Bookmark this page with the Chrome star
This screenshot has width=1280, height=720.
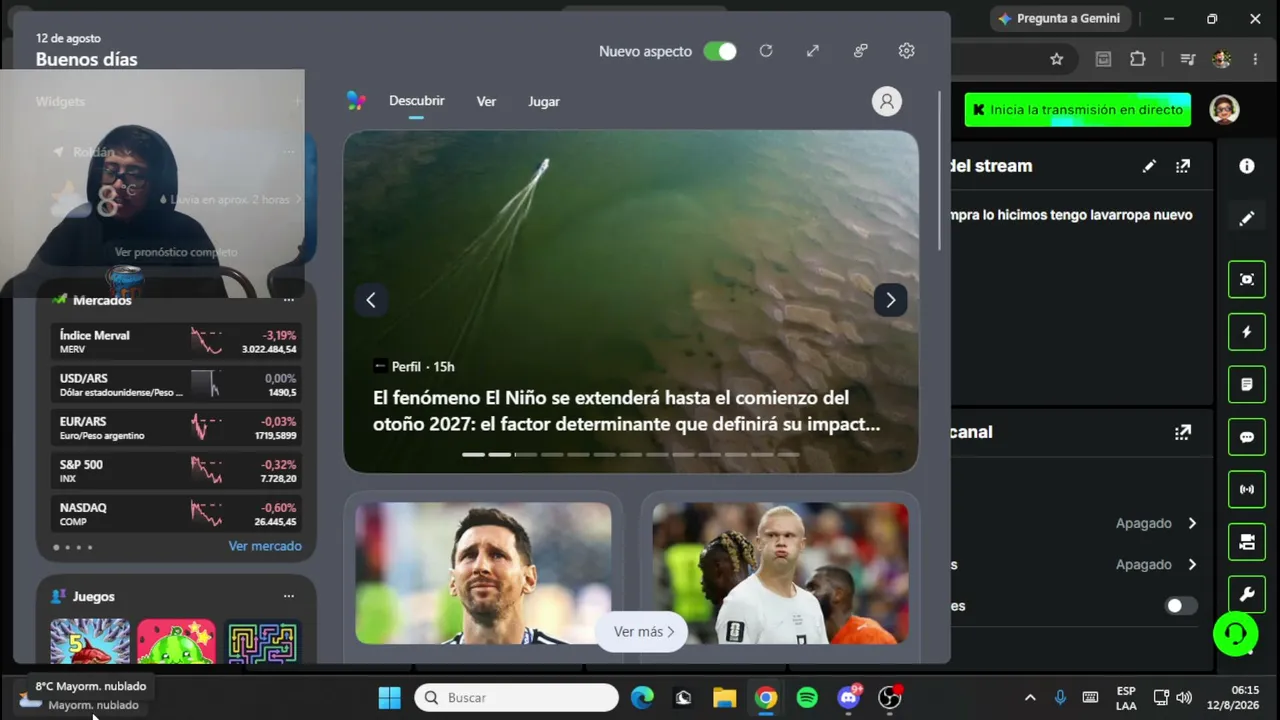click(1057, 59)
